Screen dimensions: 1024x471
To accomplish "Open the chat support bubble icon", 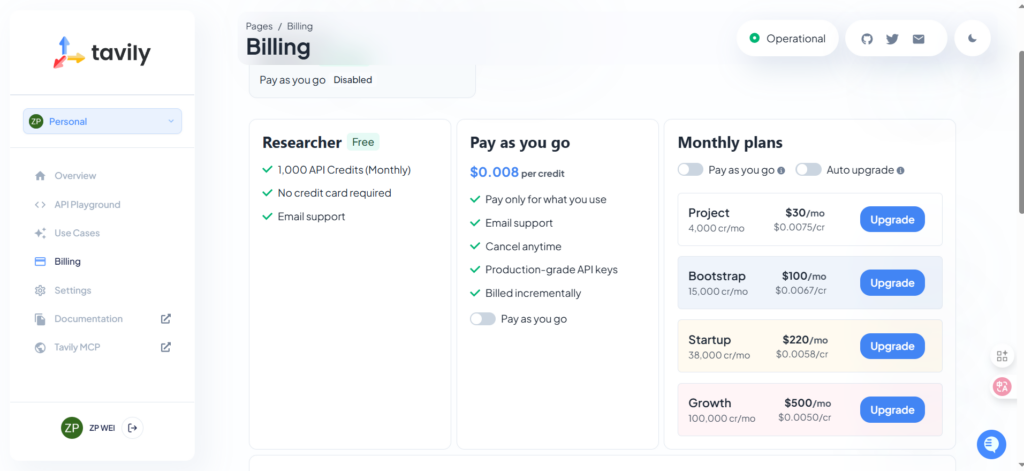I will [991, 443].
